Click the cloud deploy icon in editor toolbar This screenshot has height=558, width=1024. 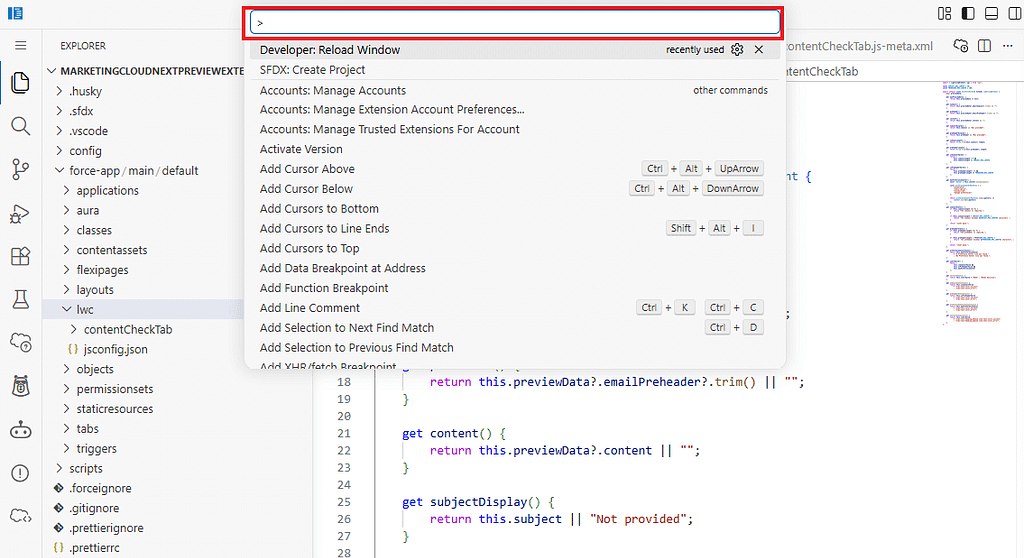pos(960,46)
